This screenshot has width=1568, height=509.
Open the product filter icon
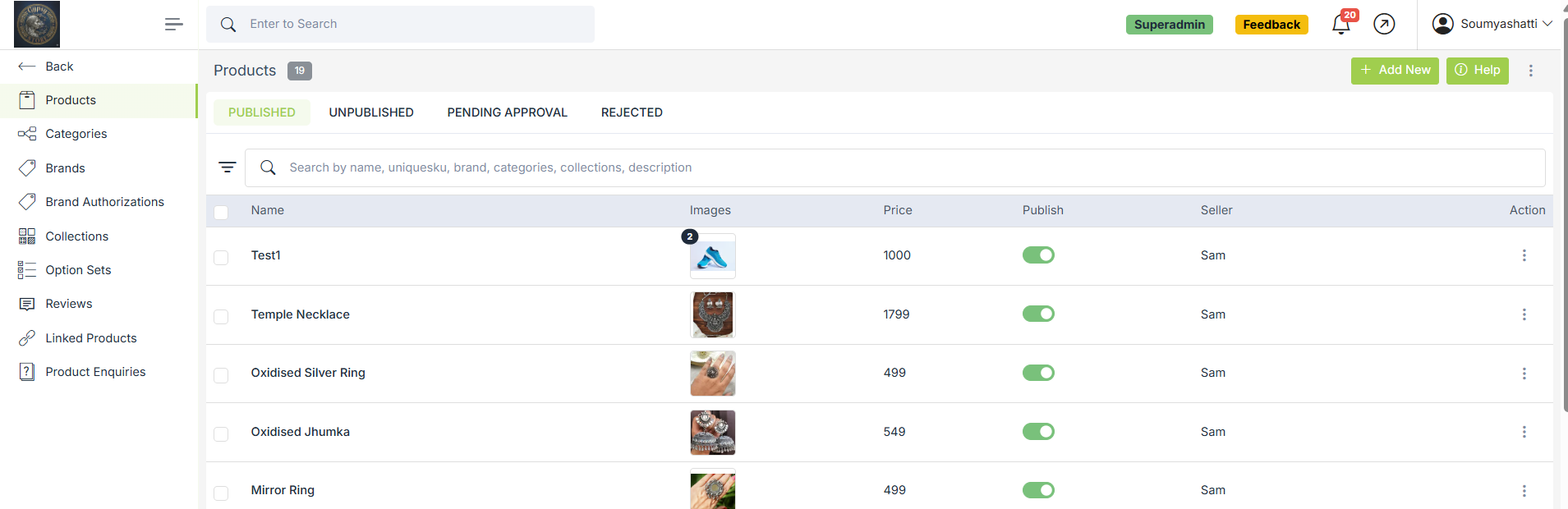click(x=228, y=167)
